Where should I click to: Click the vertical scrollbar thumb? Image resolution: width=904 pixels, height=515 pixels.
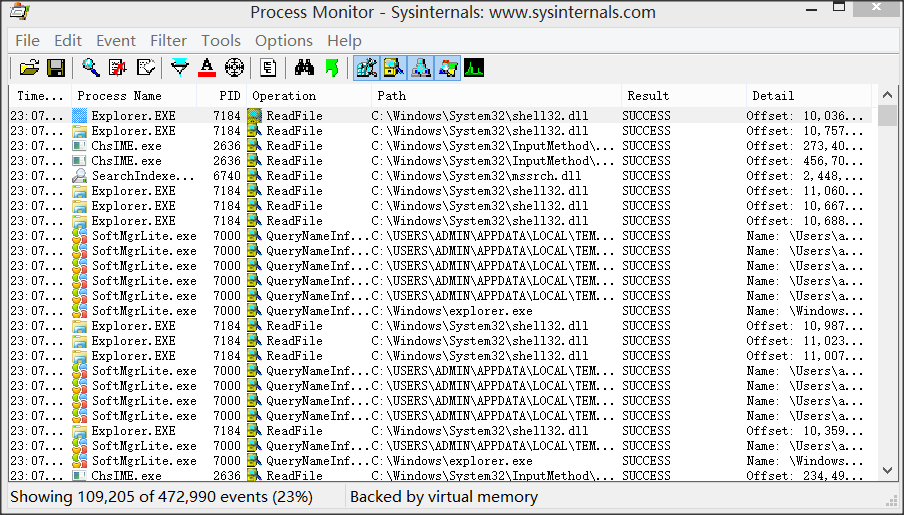point(887,115)
